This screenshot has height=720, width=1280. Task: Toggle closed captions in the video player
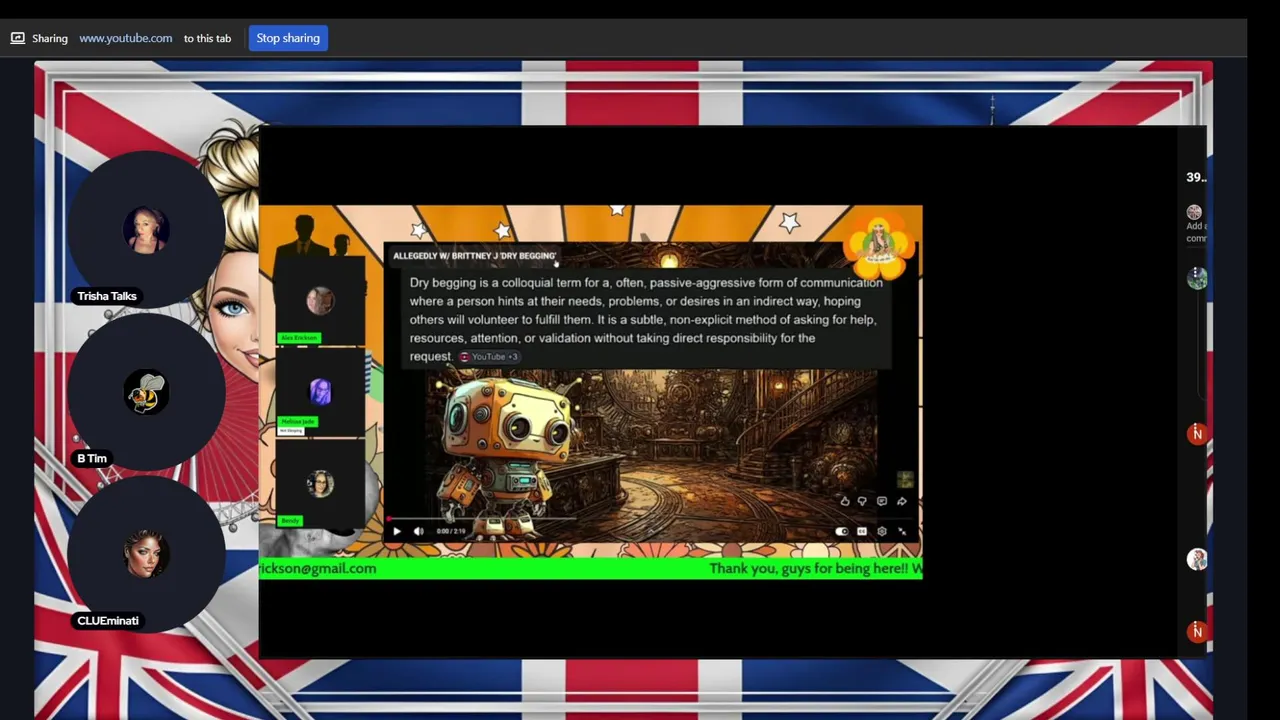coord(862,531)
